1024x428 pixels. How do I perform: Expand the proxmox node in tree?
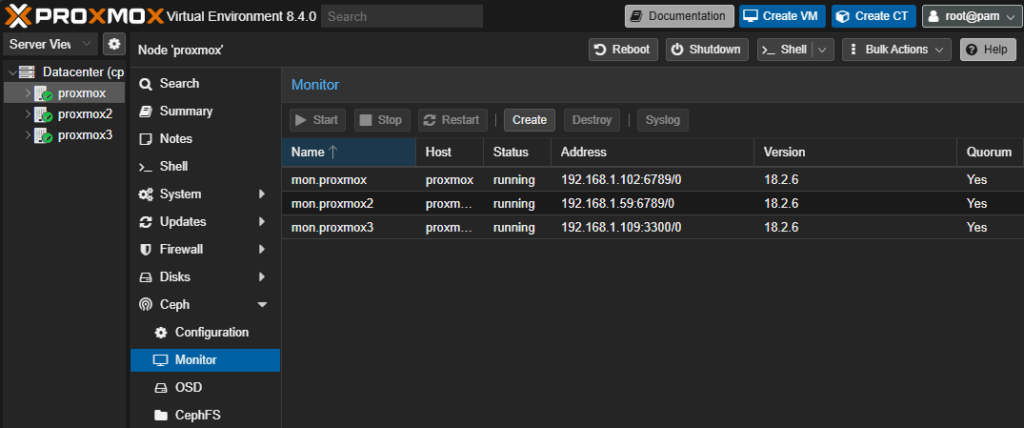click(x=27, y=93)
